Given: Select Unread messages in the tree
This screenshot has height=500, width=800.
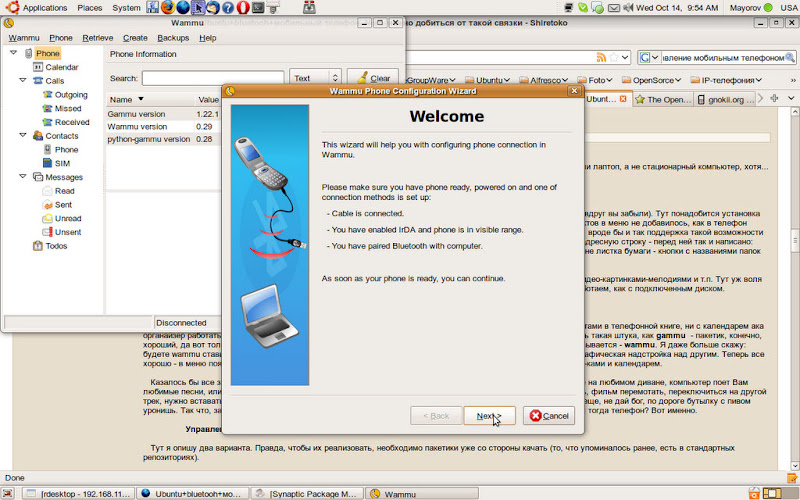Looking at the screenshot, I should [x=68, y=218].
